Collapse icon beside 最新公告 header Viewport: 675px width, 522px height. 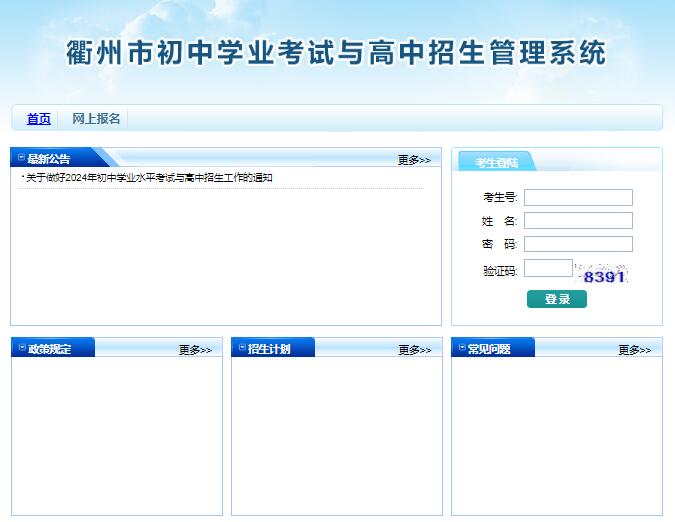point(20,158)
